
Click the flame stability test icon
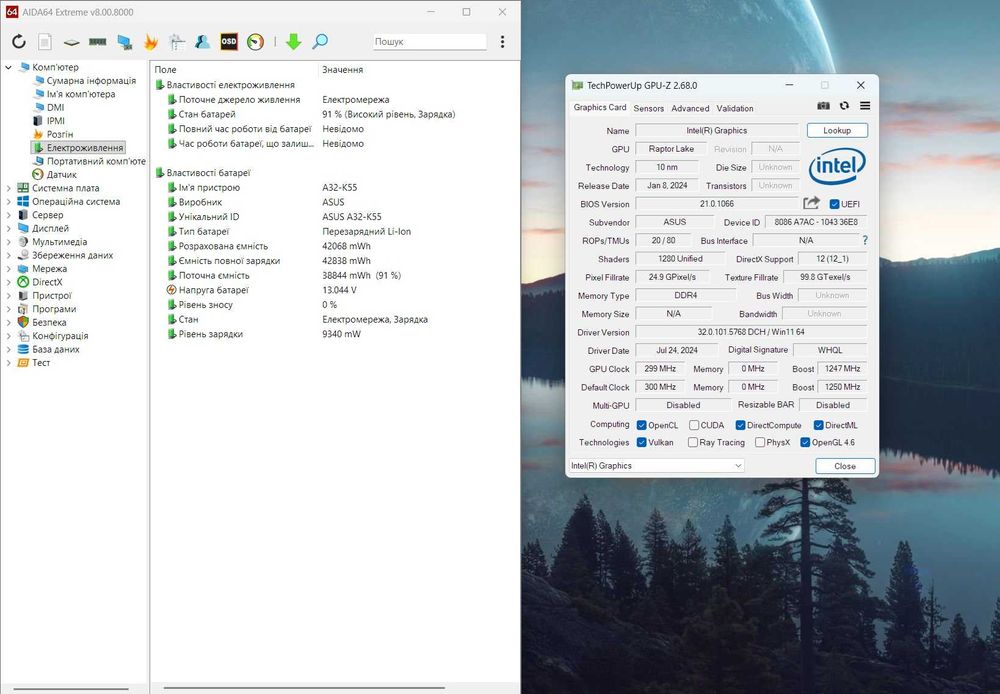pos(151,42)
